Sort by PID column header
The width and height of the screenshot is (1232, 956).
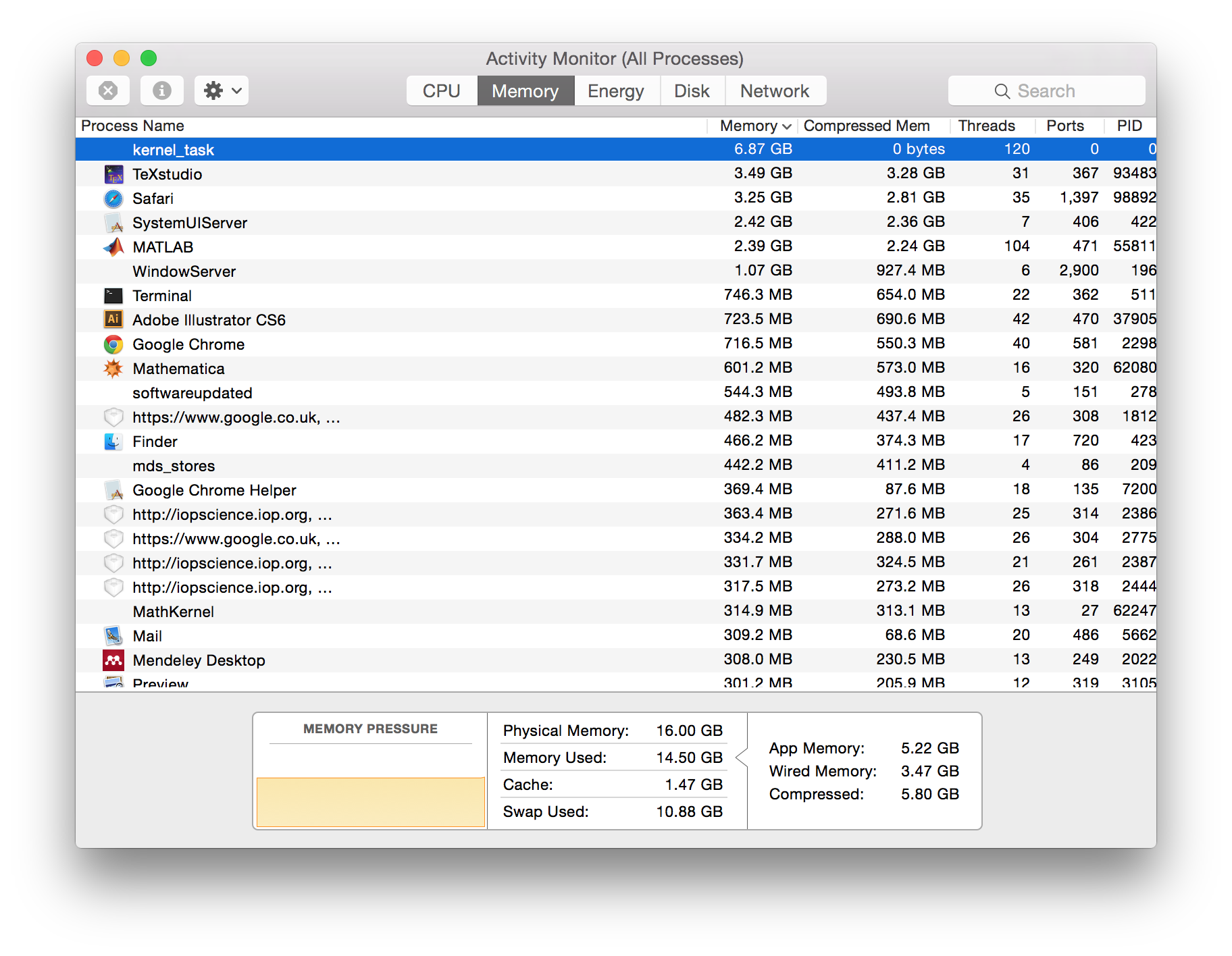1131,126
